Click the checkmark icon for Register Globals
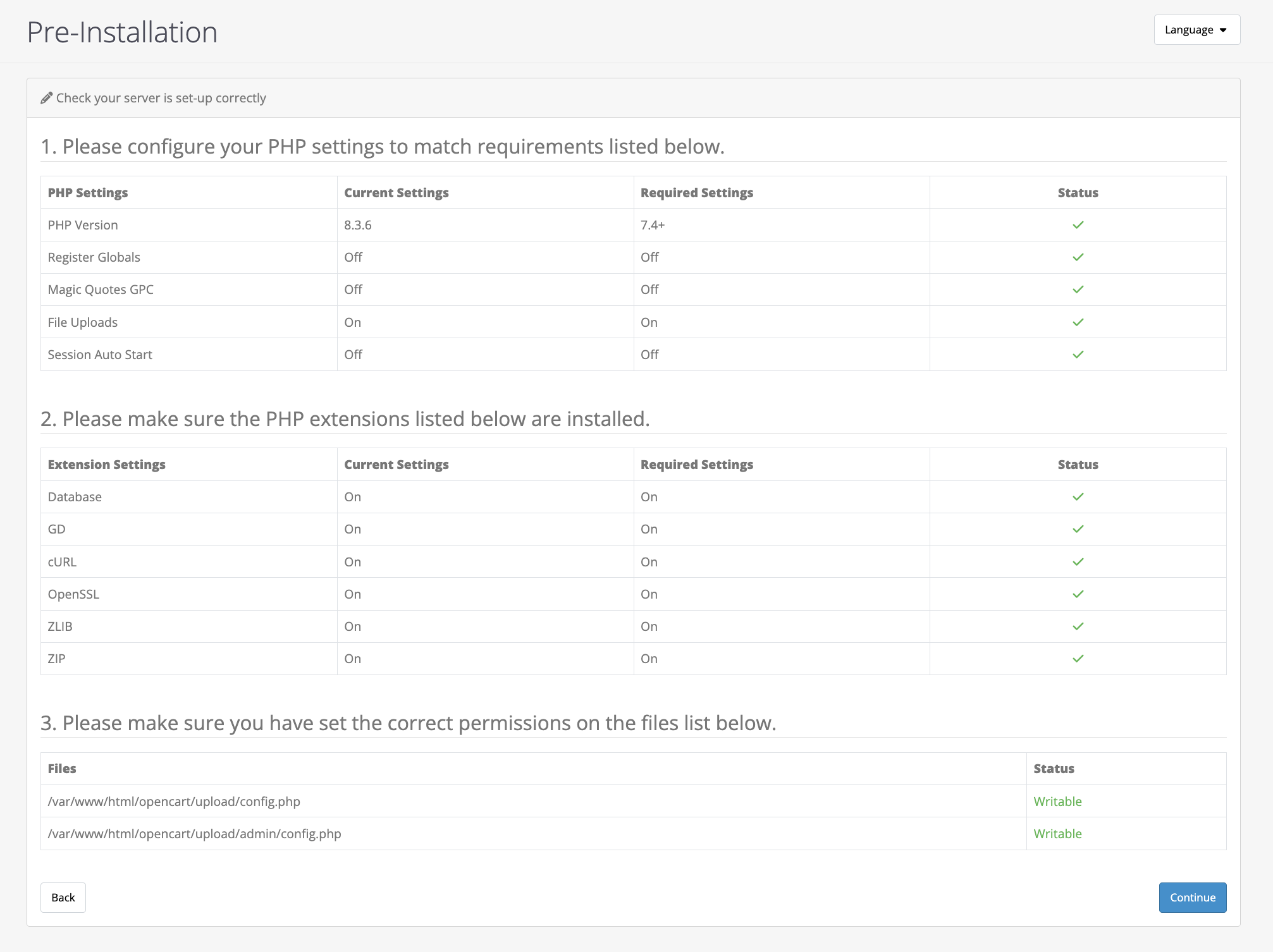Viewport: 1273px width, 952px height. click(1078, 257)
